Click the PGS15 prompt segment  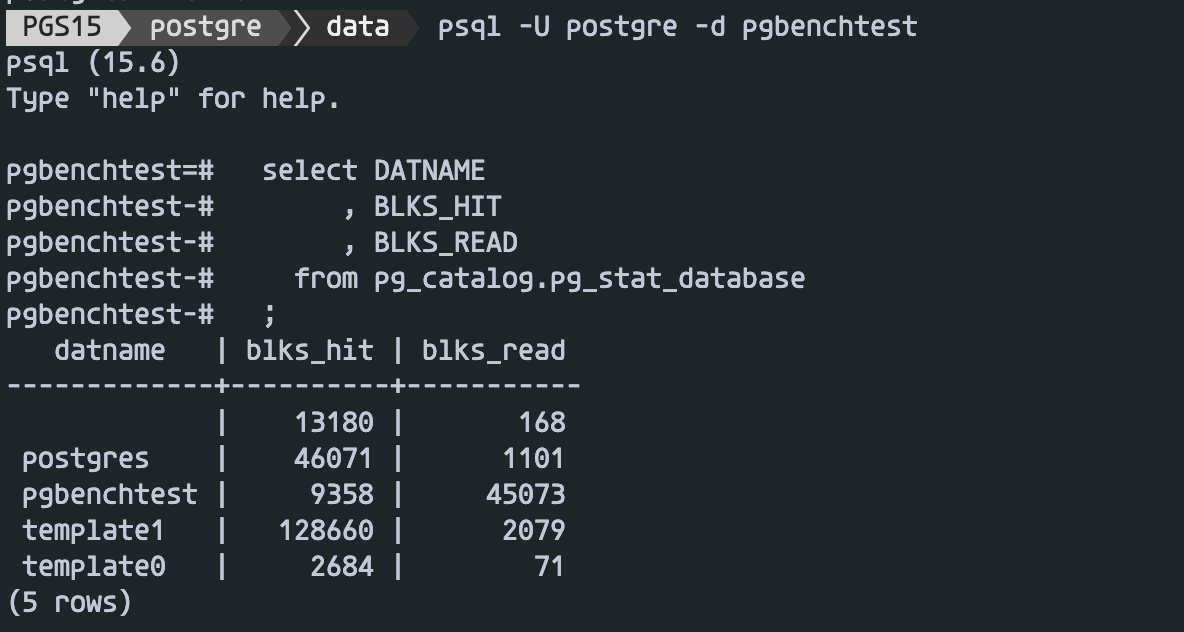(62, 26)
